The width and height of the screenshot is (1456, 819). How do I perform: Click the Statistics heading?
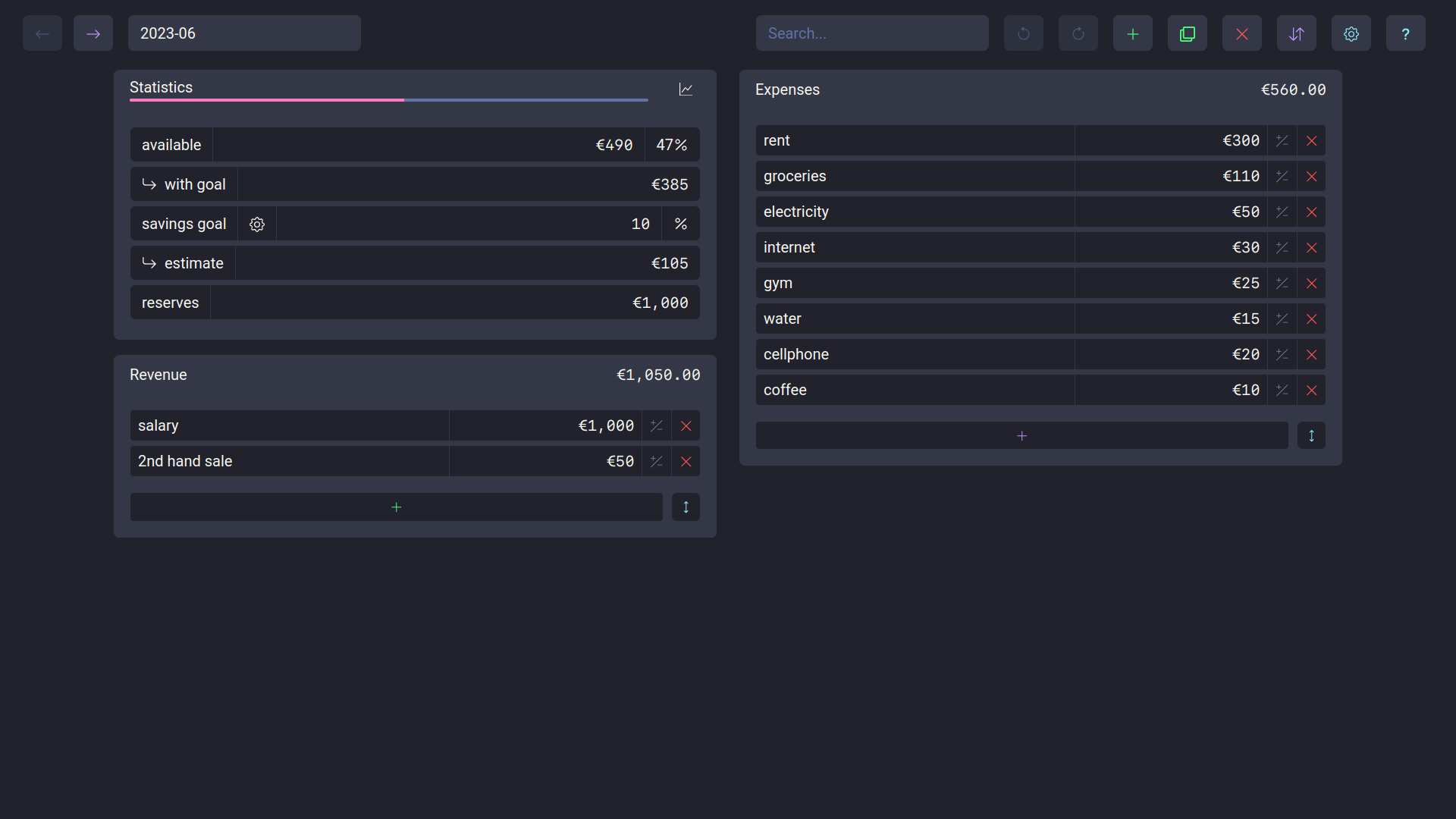161,87
